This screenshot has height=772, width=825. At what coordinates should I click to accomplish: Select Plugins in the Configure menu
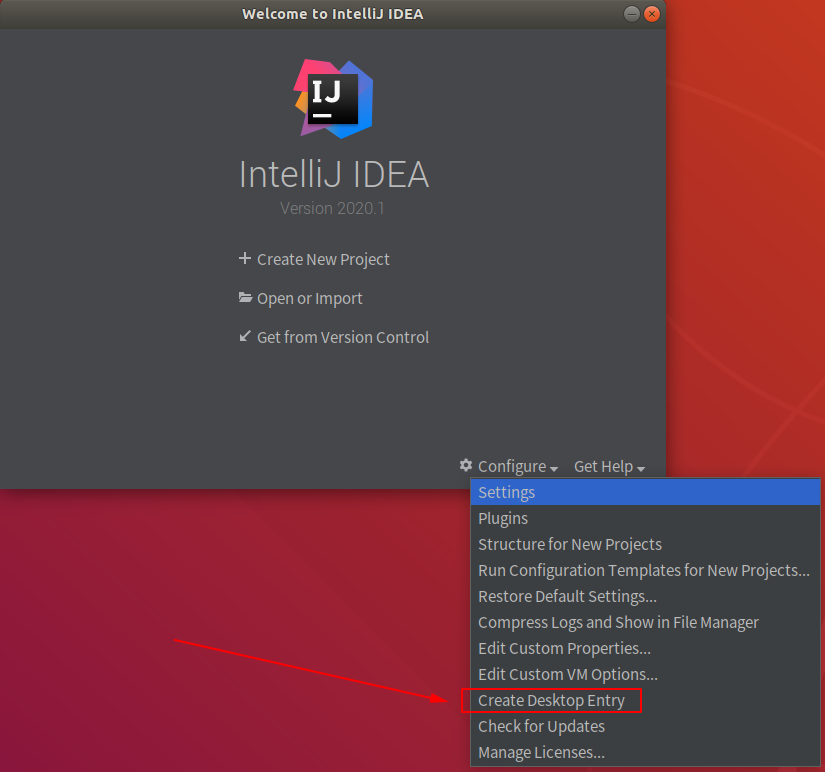coord(503,518)
